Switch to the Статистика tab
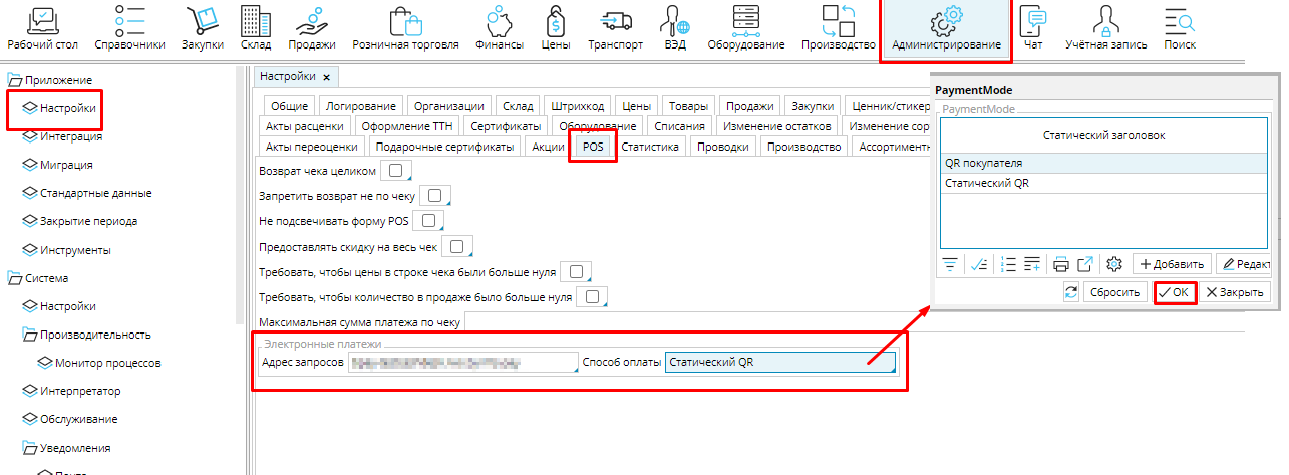 pyautogui.click(x=650, y=147)
